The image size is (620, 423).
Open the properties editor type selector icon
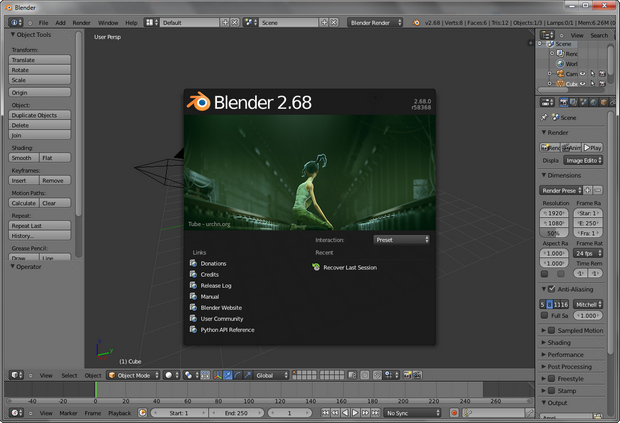(547, 102)
